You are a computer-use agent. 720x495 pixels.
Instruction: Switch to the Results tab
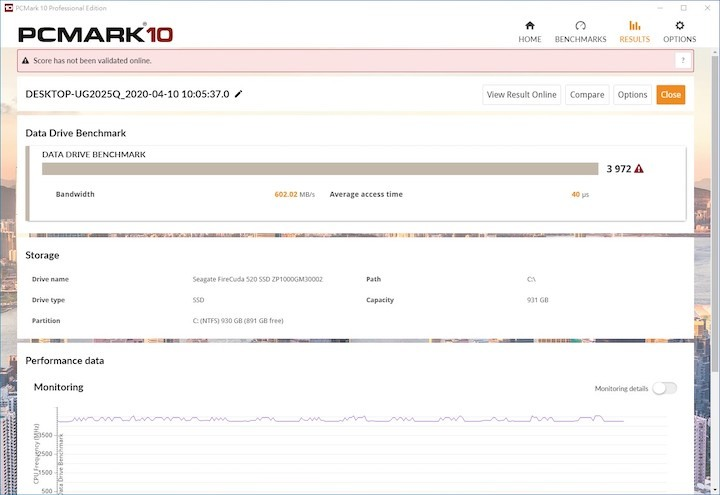click(634, 31)
